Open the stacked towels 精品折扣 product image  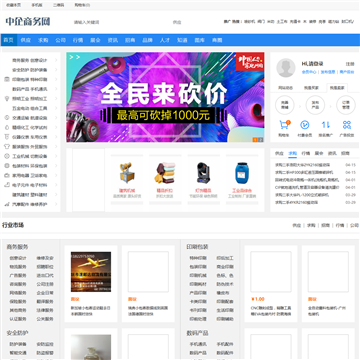tap(165, 173)
